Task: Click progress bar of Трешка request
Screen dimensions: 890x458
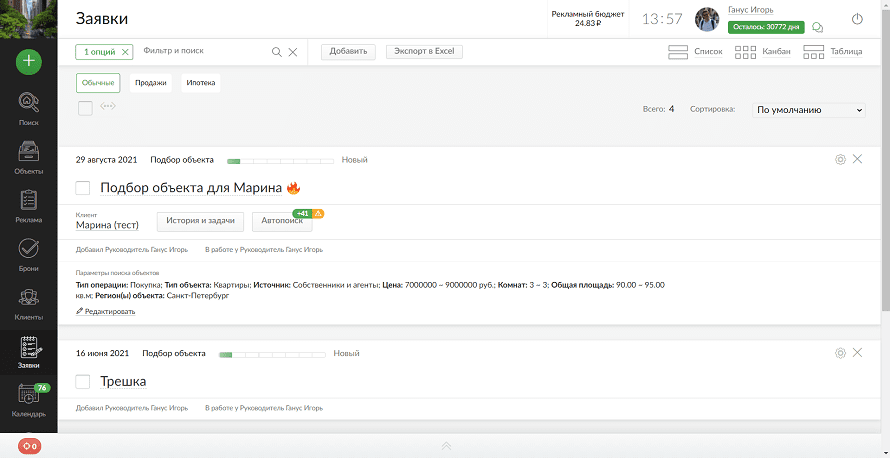Action: coord(272,355)
